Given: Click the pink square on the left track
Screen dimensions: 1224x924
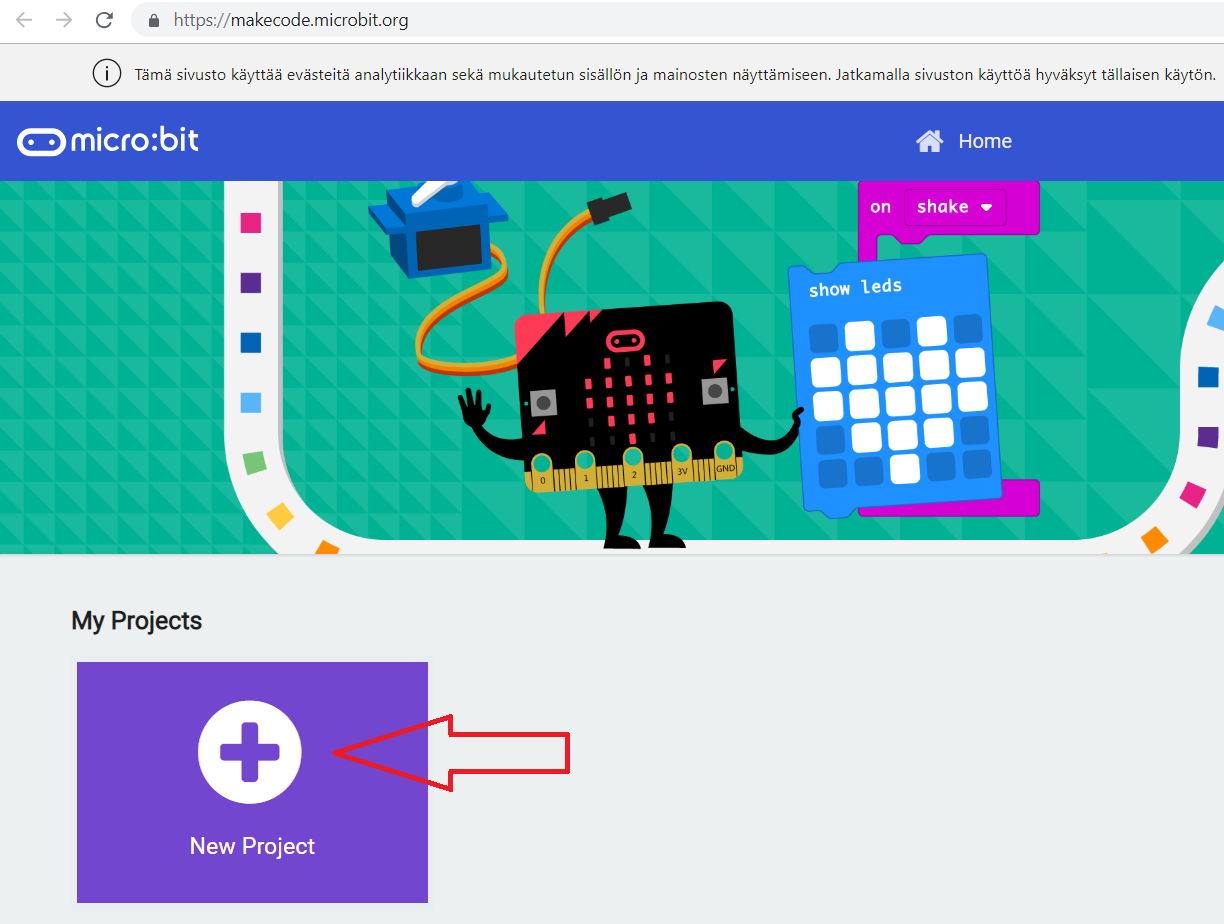Looking at the screenshot, I should (x=251, y=223).
